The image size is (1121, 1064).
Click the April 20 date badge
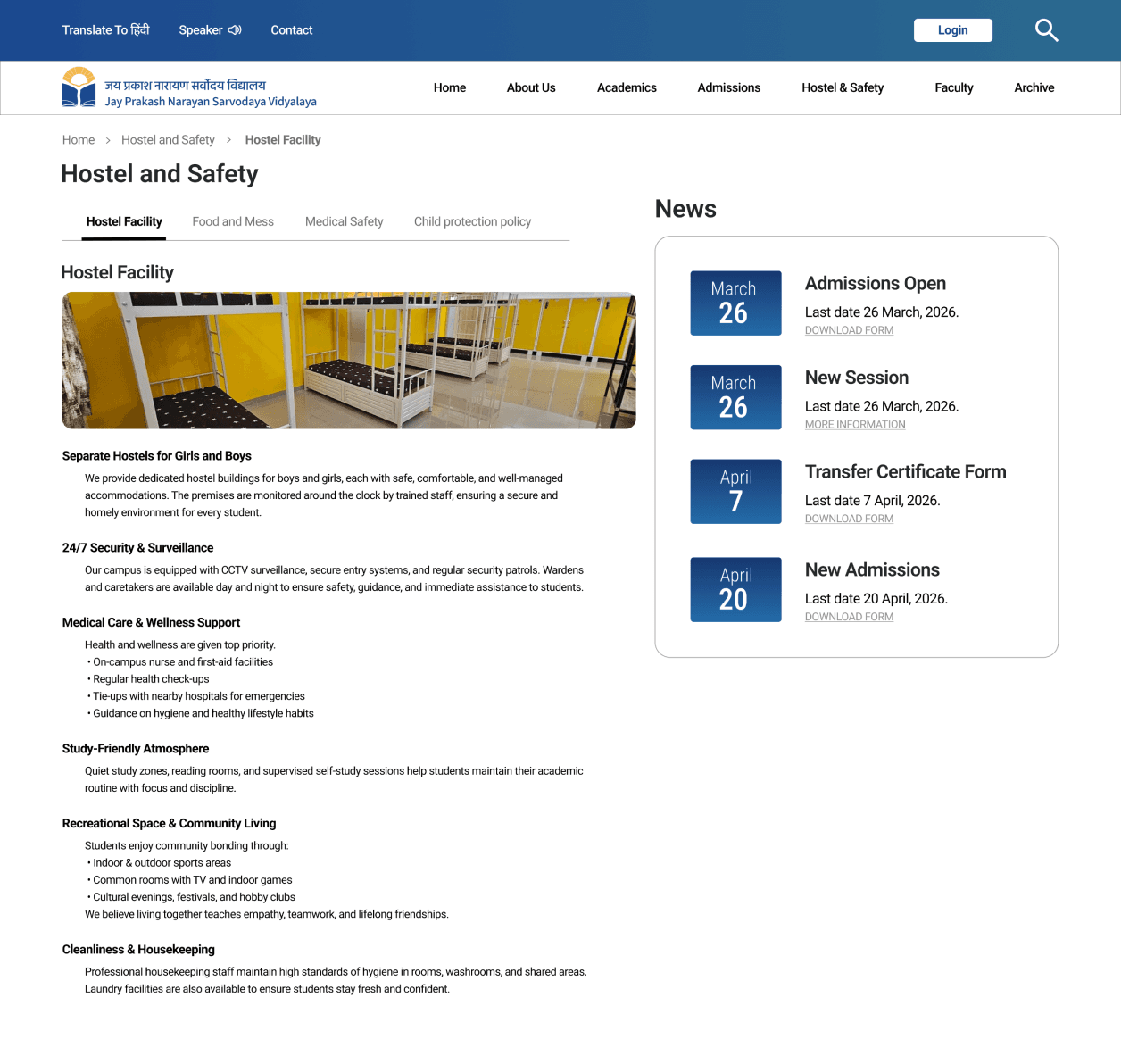click(735, 590)
